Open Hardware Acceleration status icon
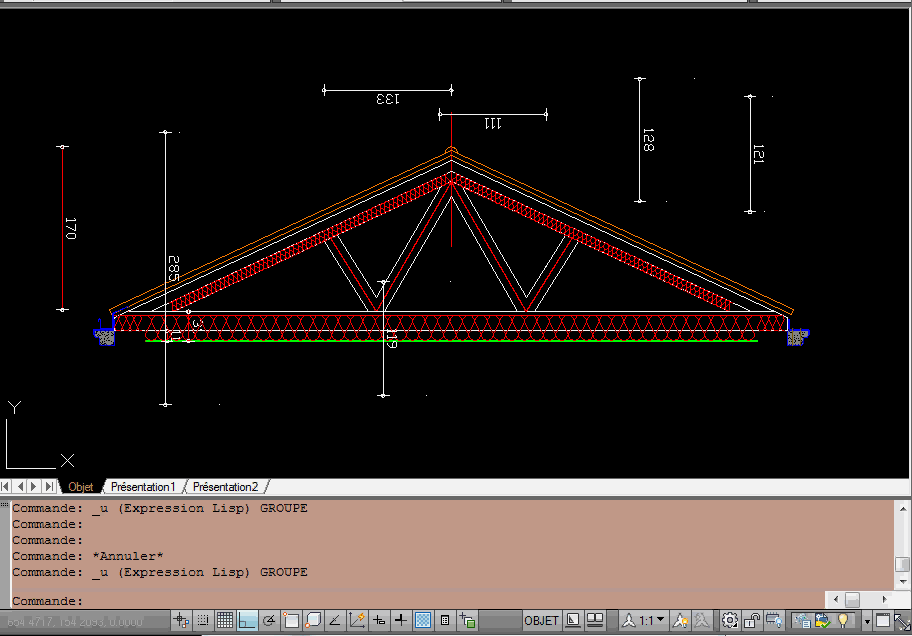Screen dimensions: 912x636 pyautogui.click(x=774, y=621)
